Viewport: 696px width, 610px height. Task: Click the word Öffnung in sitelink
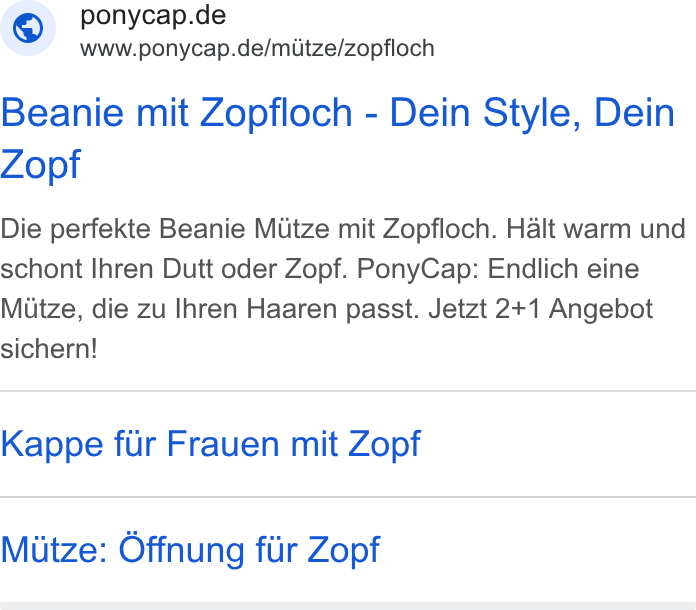(181, 550)
